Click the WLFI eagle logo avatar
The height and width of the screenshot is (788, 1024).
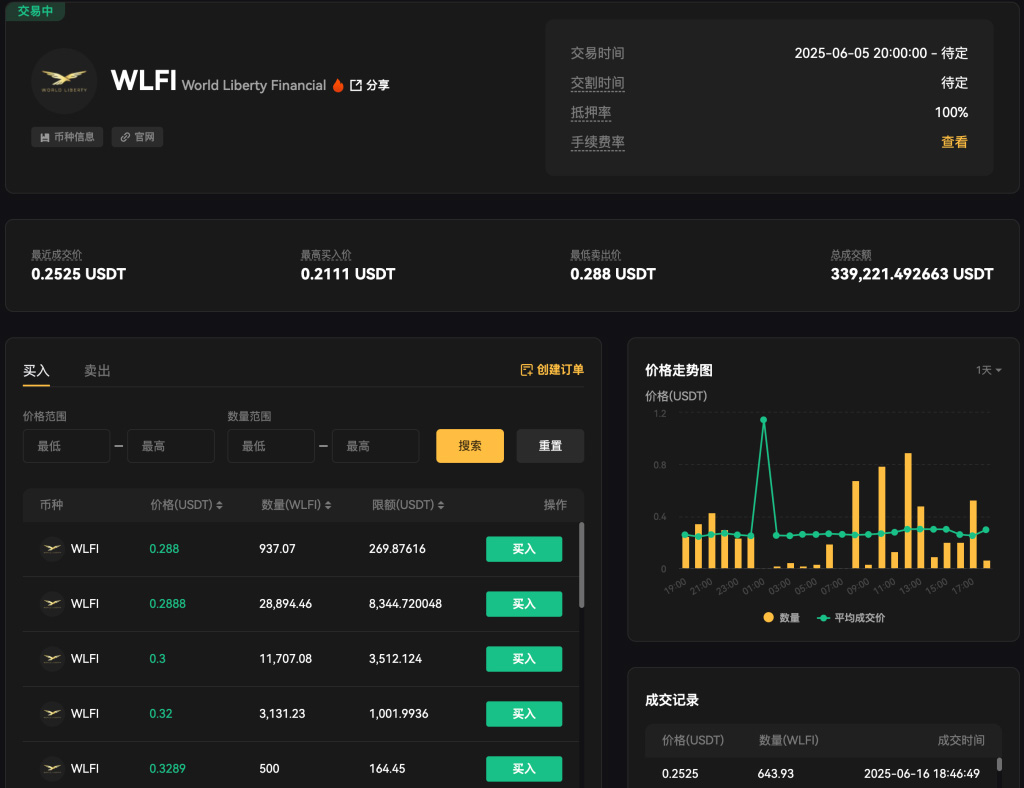63,83
